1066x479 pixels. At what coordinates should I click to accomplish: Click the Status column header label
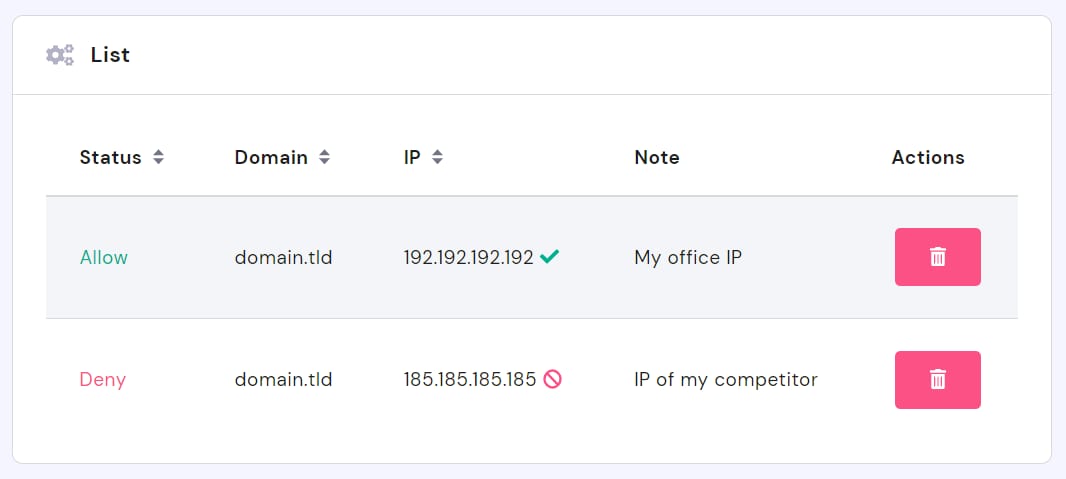[x=110, y=157]
